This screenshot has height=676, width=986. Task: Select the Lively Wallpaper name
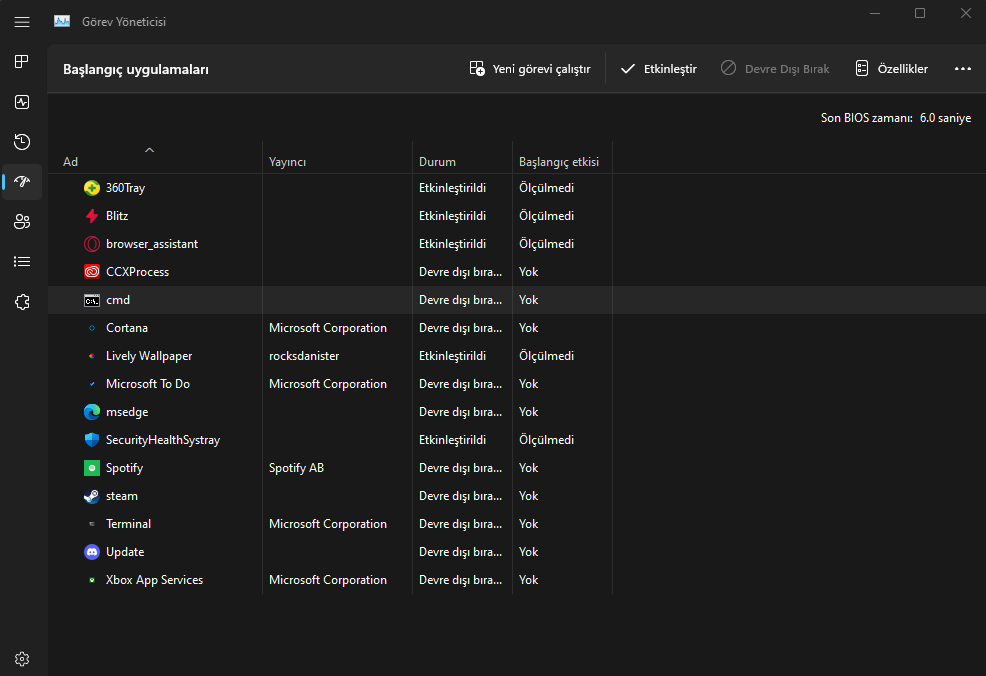pos(149,356)
